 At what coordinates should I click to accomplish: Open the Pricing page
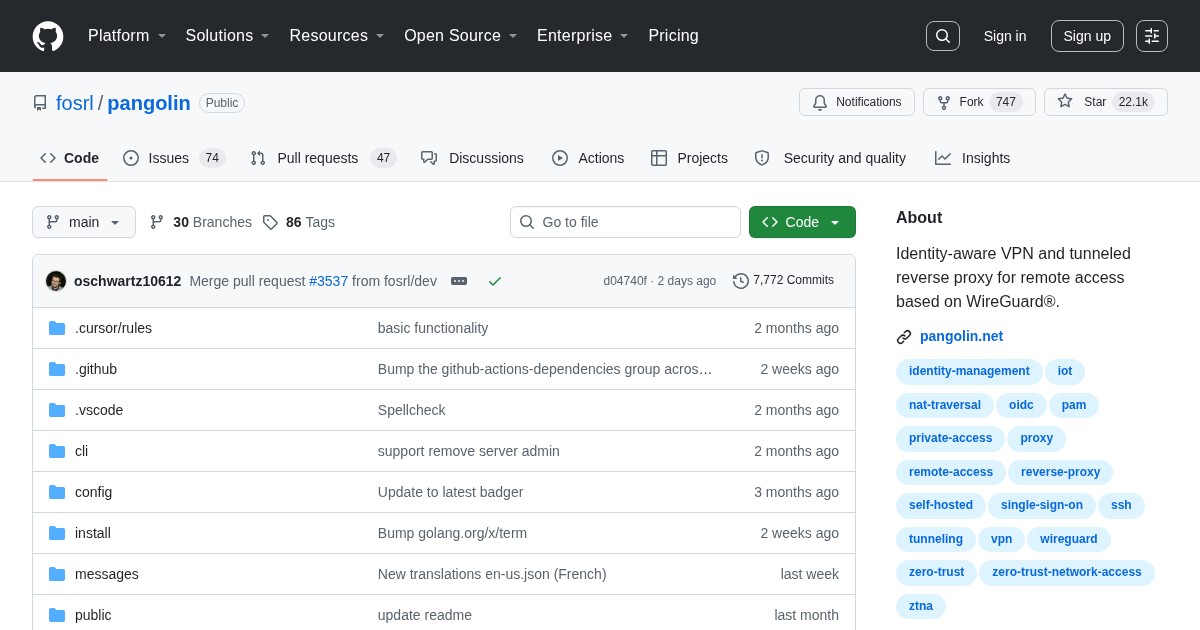pyautogui.click(x=673, y=36)
